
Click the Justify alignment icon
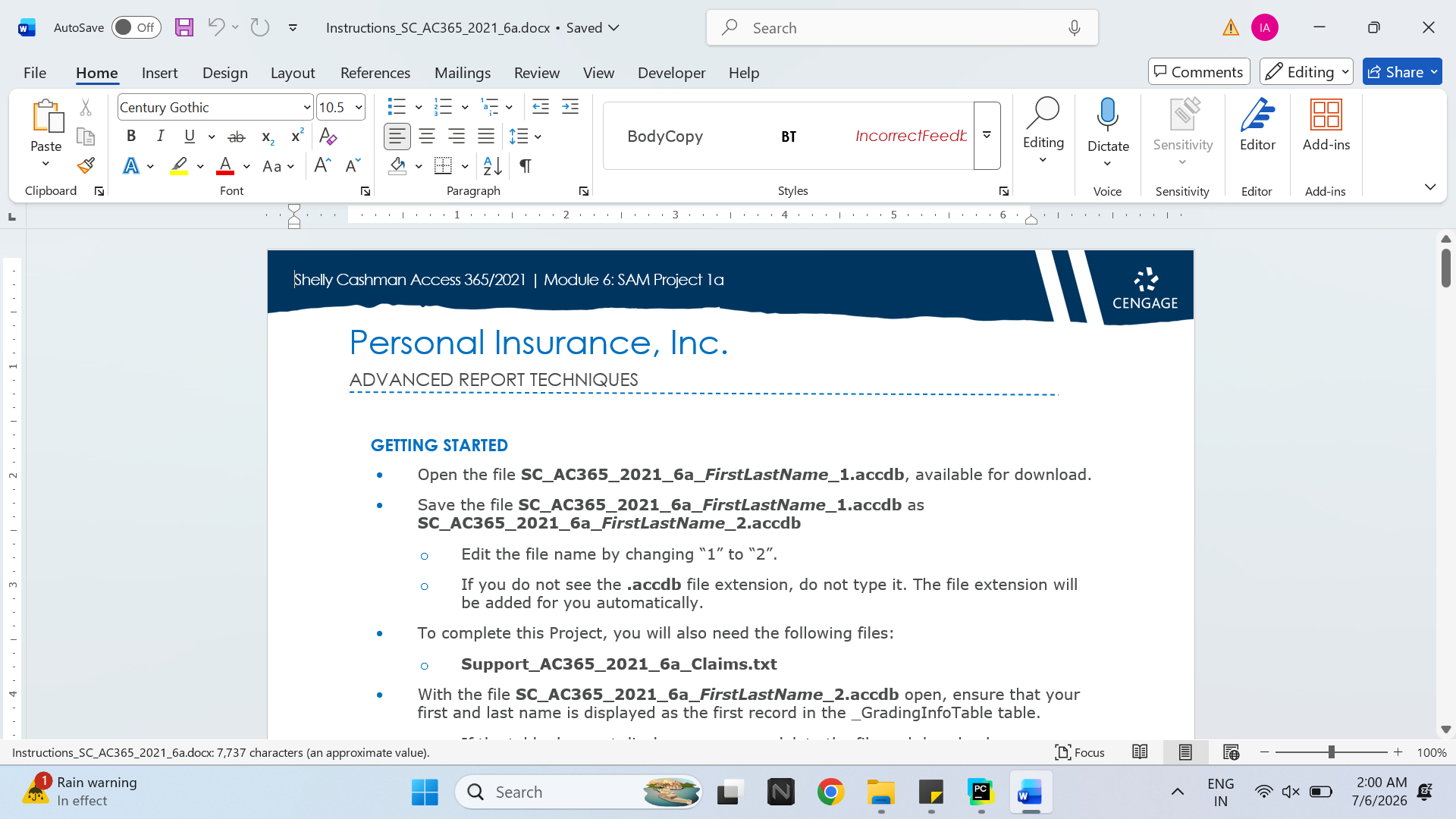pyautogui.click(x=486, y=136)
